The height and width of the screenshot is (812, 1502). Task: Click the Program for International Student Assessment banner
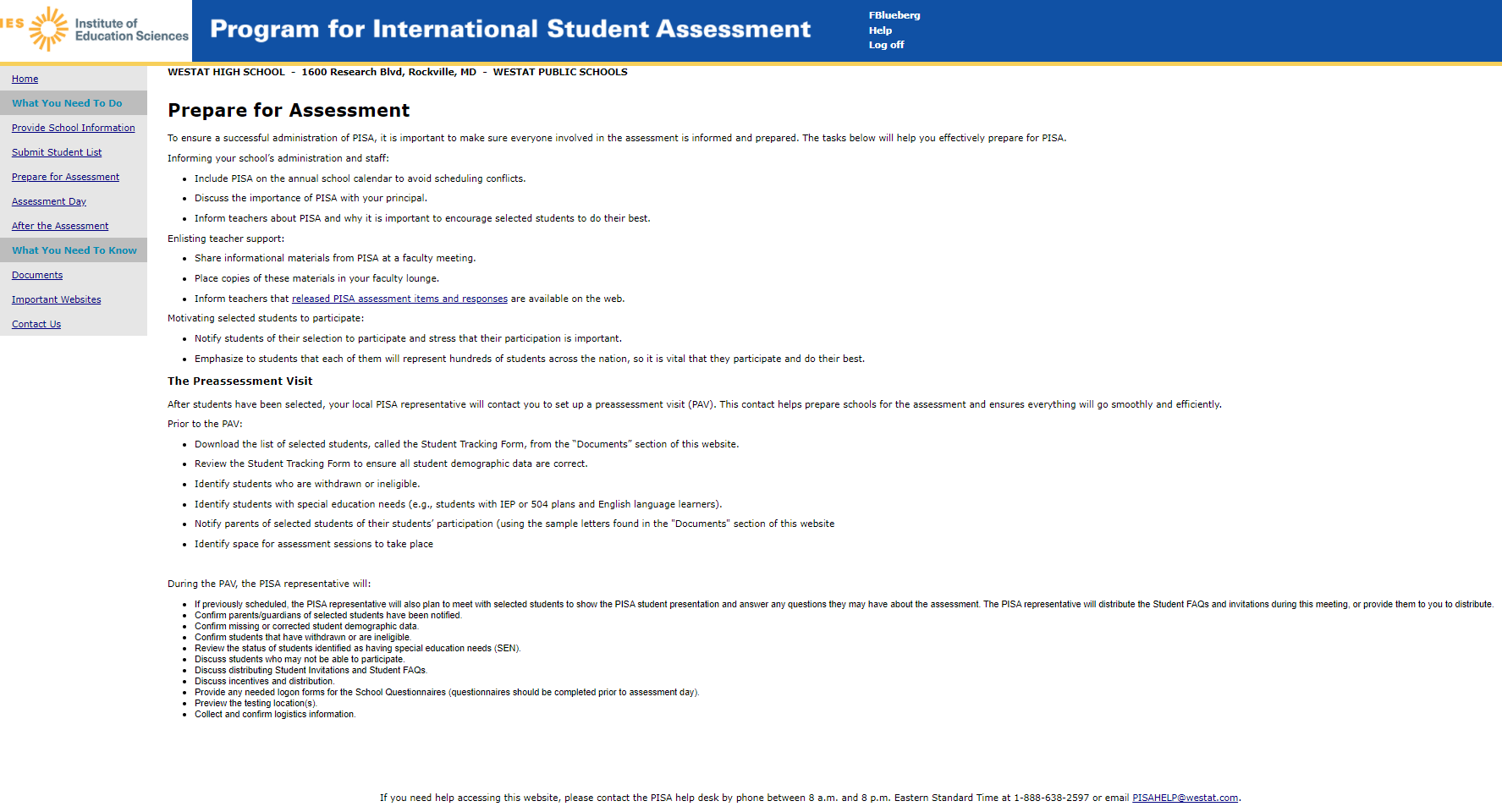click(x=510, y=30)
